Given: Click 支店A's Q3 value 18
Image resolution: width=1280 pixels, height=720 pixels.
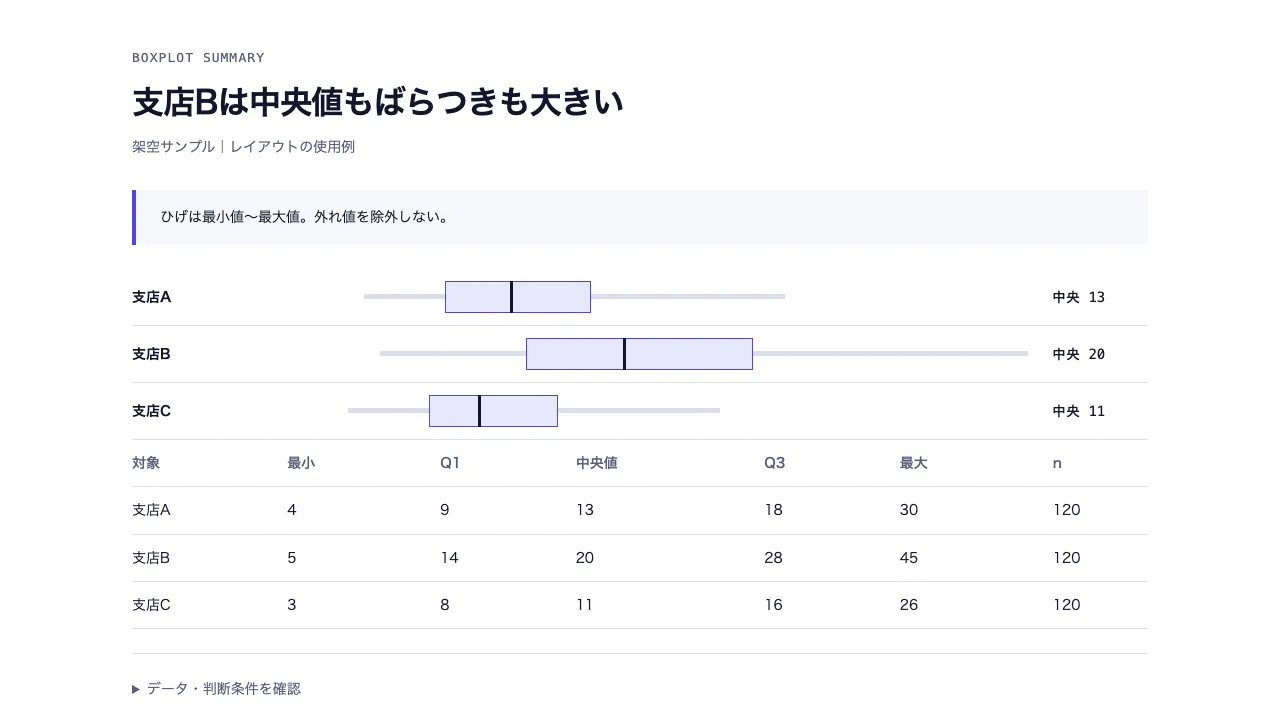Looking at the screenshot, I should pyautogui.click(x=774, y=510).
